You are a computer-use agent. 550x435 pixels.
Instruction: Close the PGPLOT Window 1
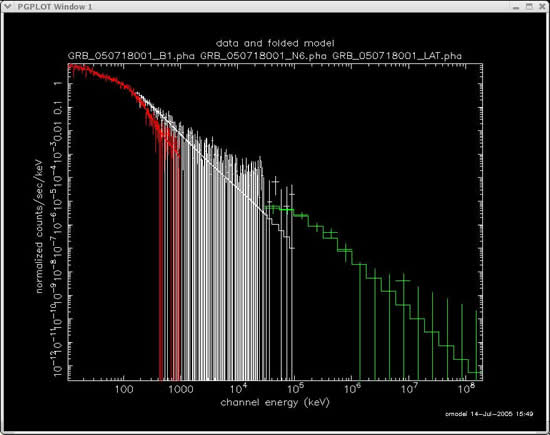click(x=542, y=6)
